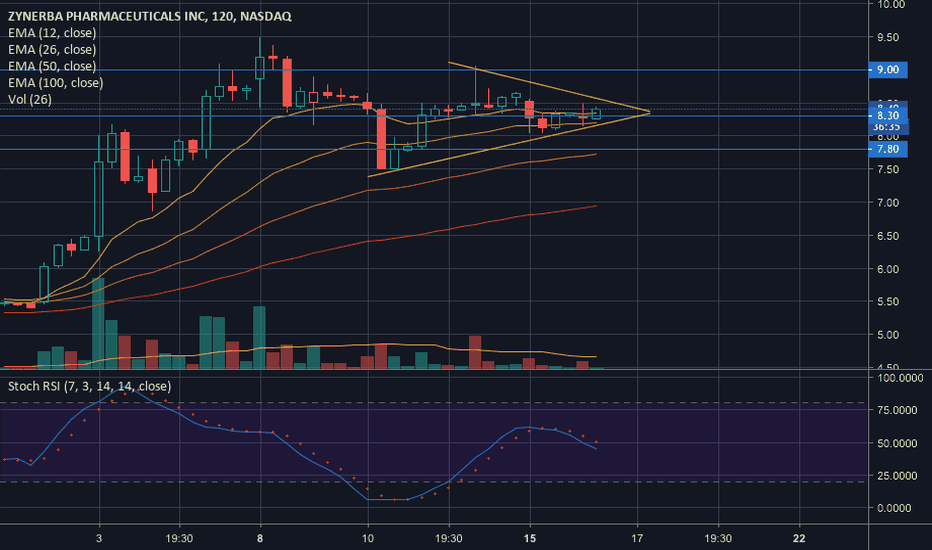The image size is (932, 550).
Task: Click the date label 10 on time axis
Action: pyautogui.click(x=368, y=538)
